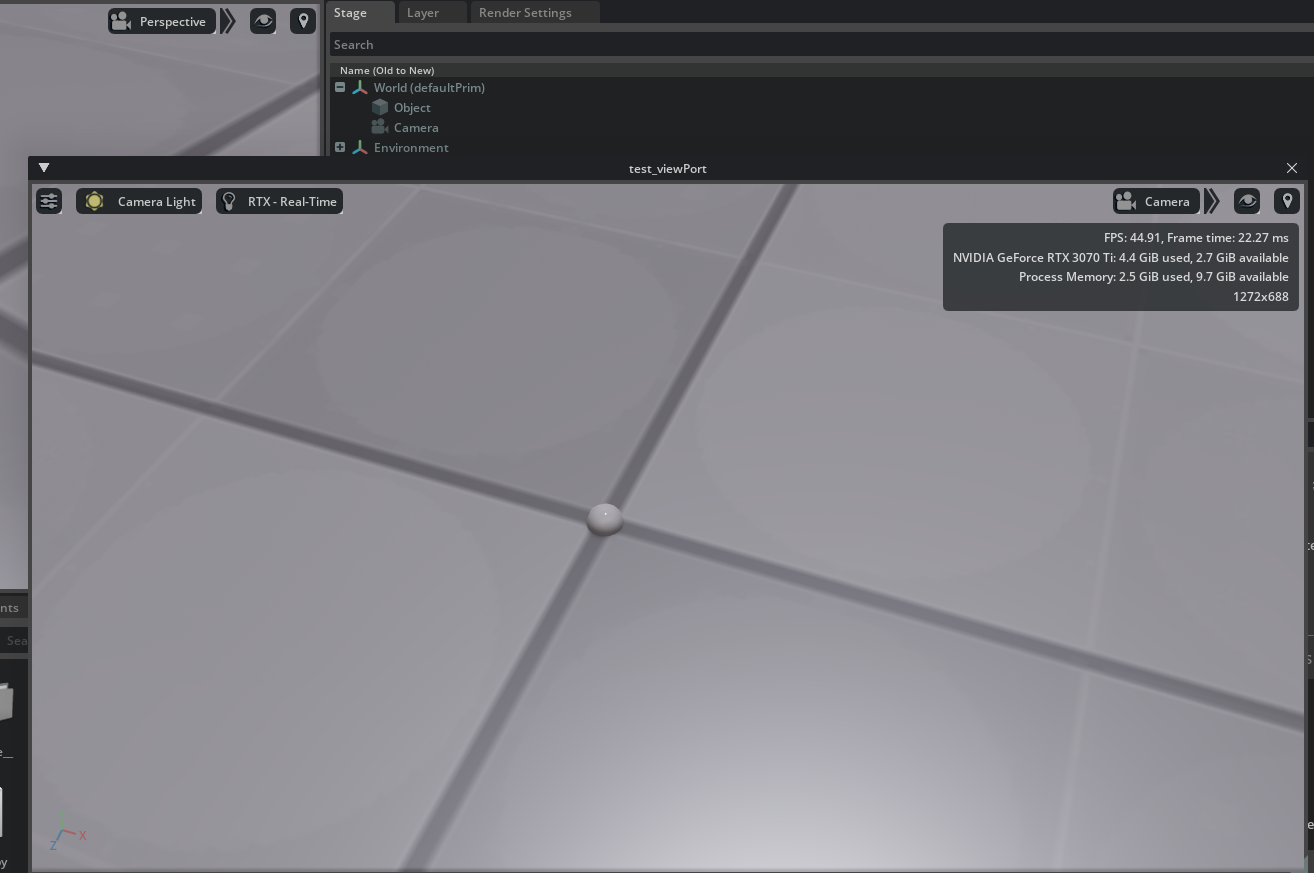This screenshot has width=1314, height=873.
Task: Click the double-chevron beside the Camera button
Action: (x=1212, y=201)
